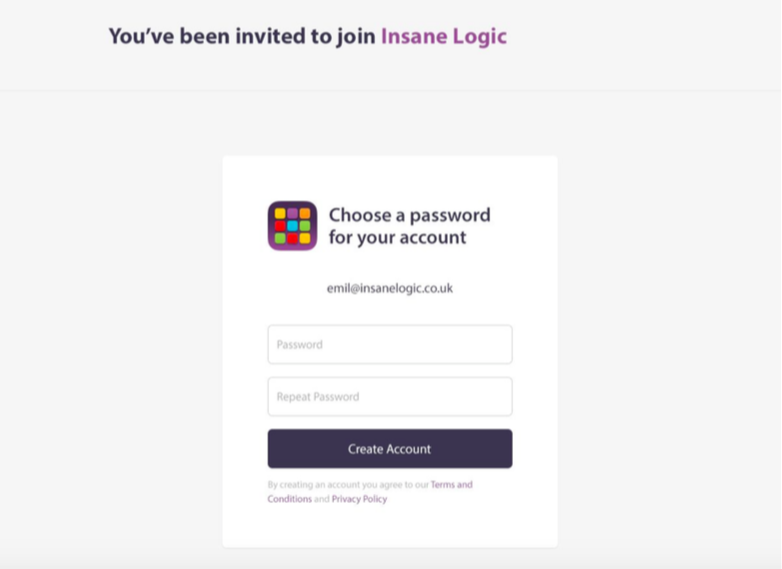The image size is (782, 569).
Task: Click the middle-right green tile in the logo
Action: tap(305, 226)
